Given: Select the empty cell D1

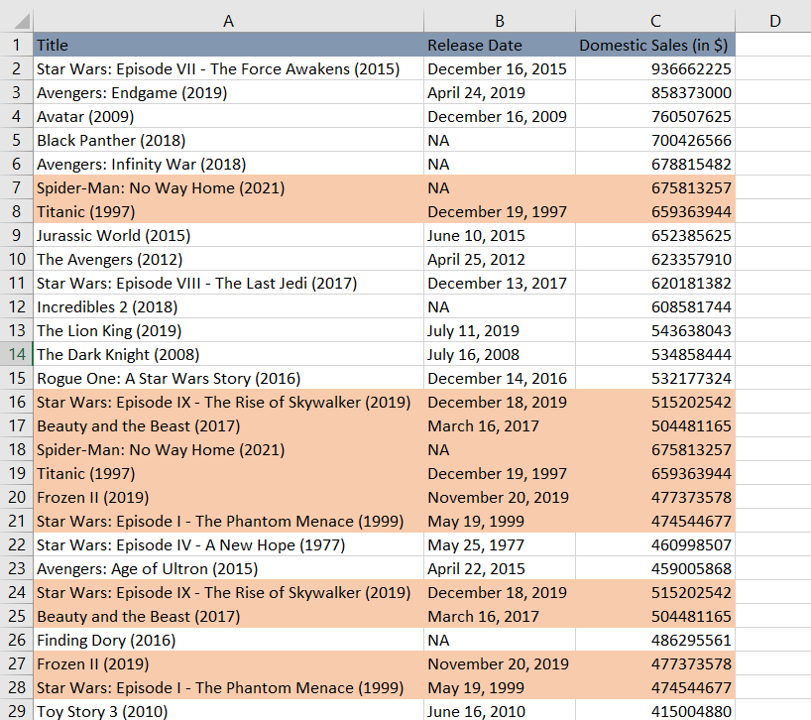Looking at the screenshot, I should [773, 45].
